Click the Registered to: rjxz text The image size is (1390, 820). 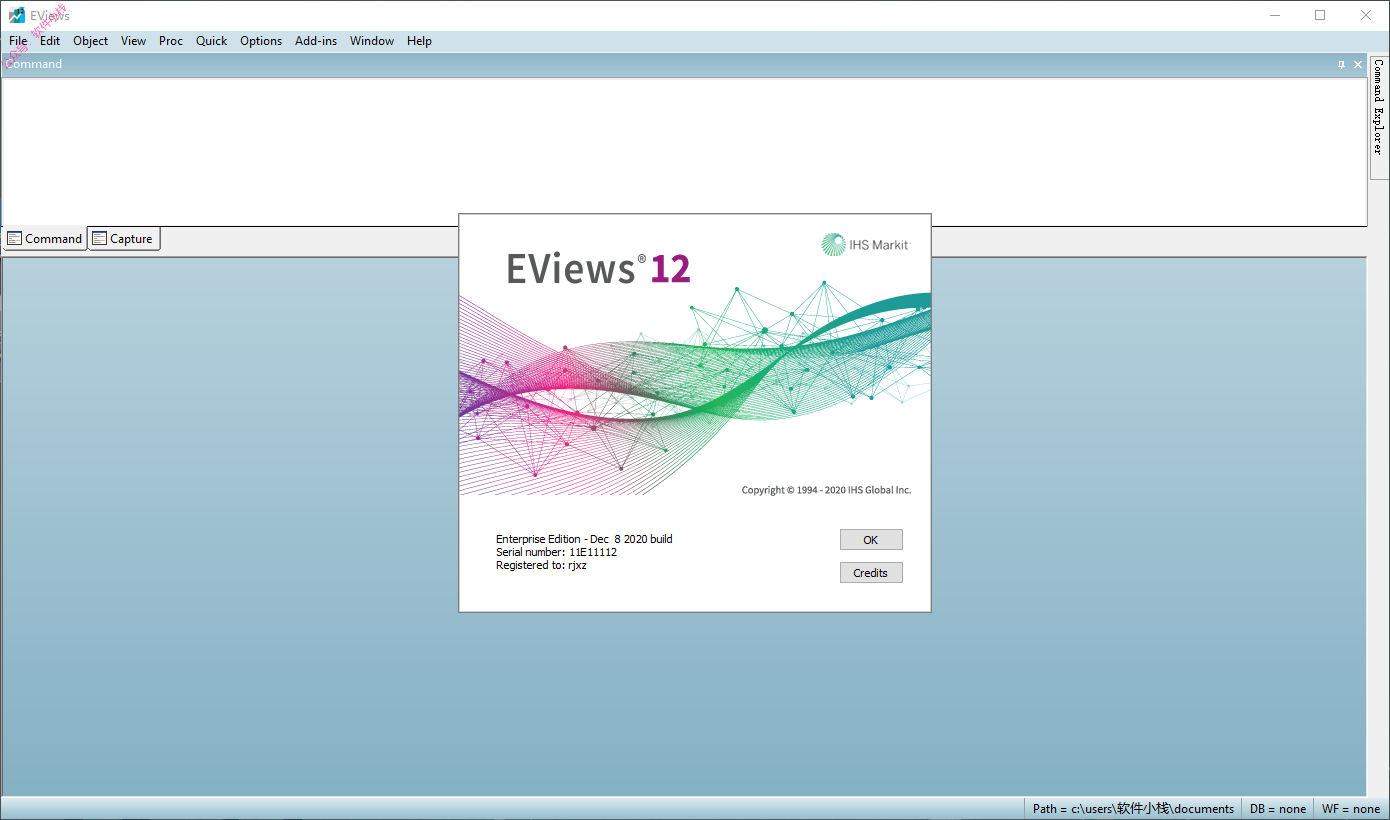coord(541,565)
